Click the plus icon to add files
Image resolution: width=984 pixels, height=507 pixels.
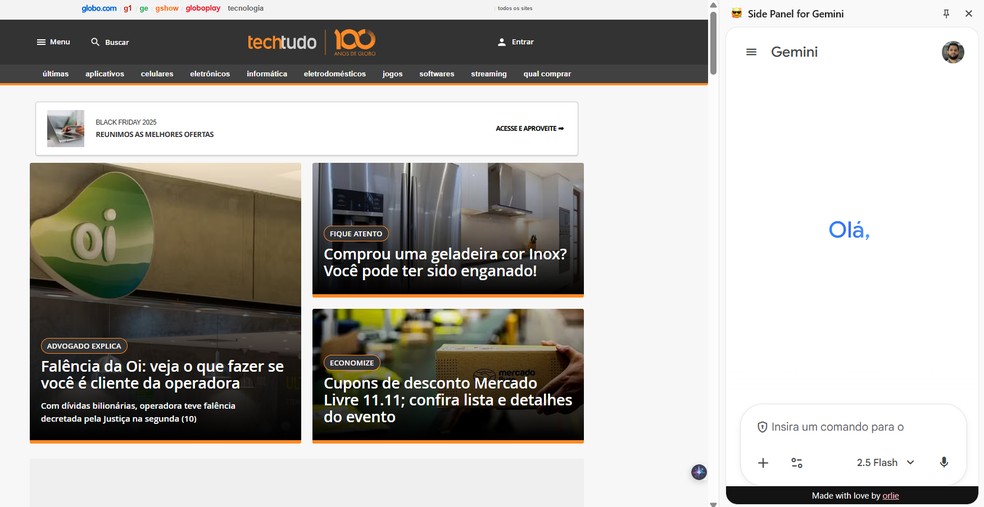[763, 463]
